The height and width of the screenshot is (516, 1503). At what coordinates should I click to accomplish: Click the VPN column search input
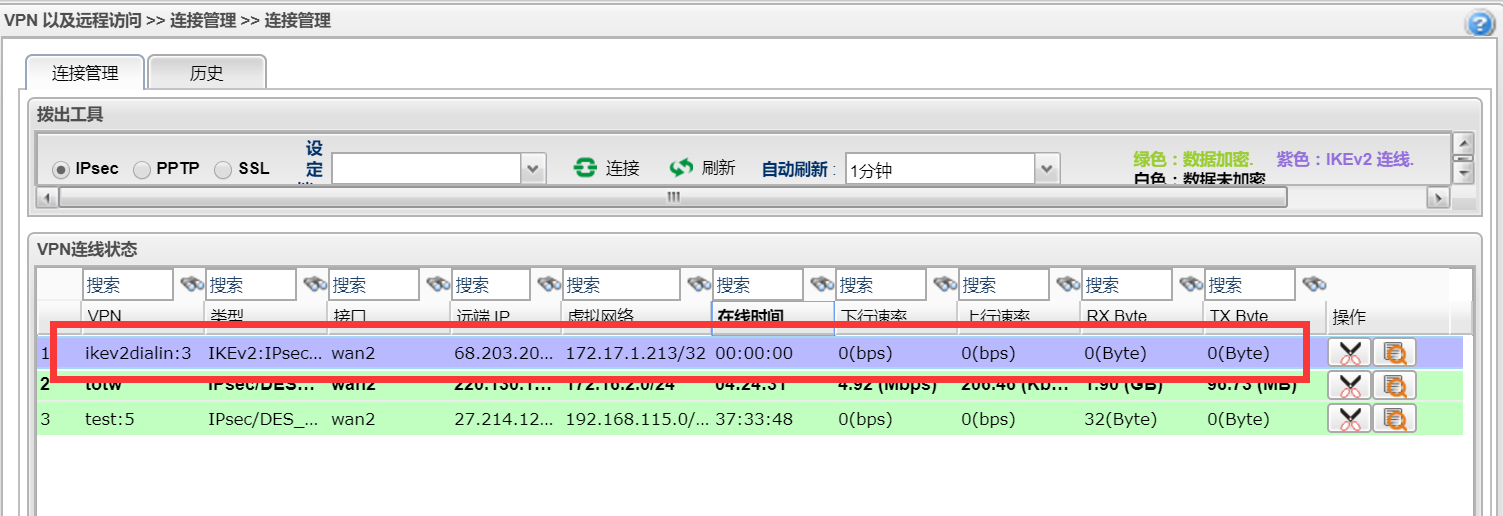[128, 285]
